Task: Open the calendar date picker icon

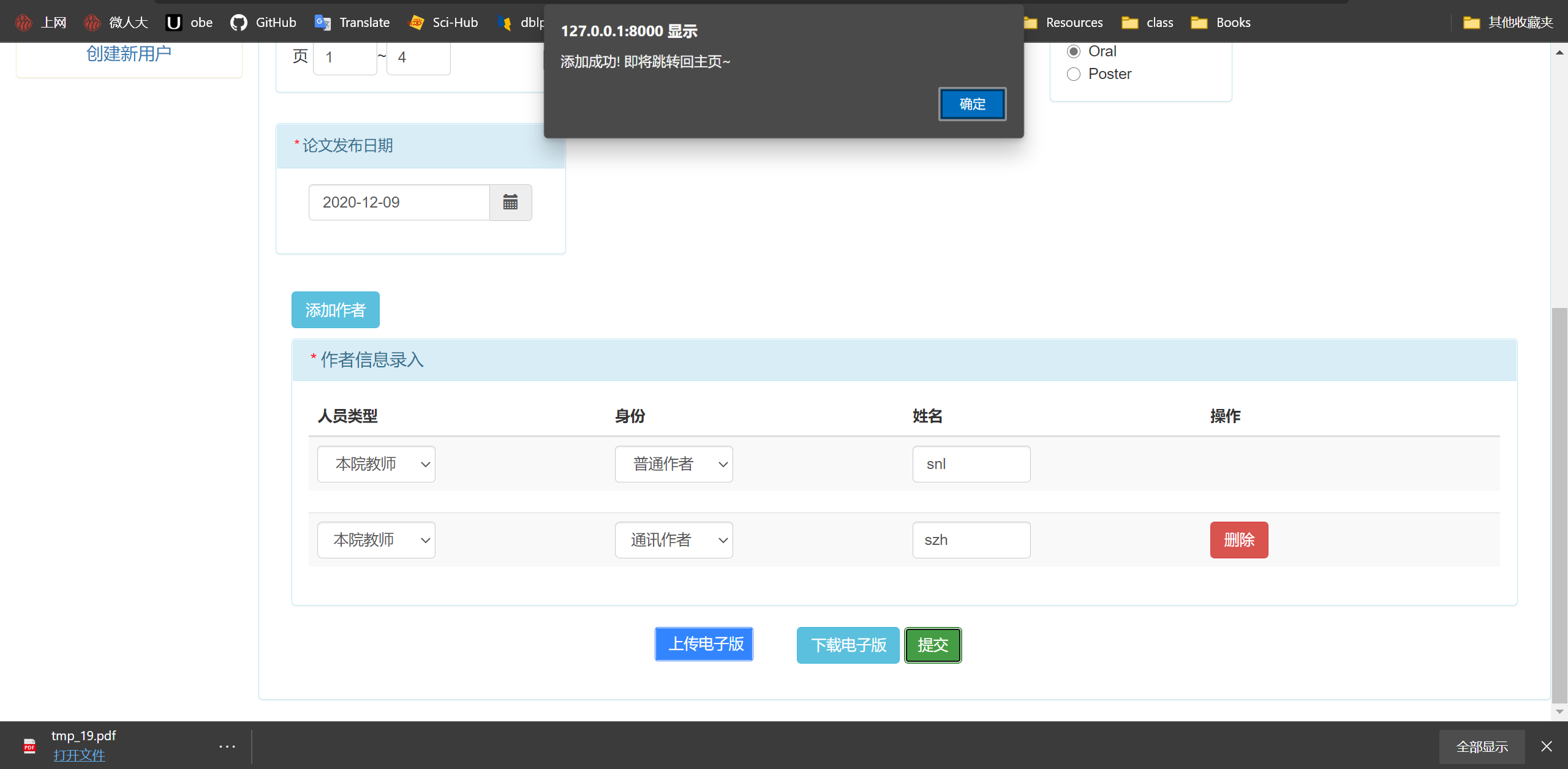Action: pos(510,202)
